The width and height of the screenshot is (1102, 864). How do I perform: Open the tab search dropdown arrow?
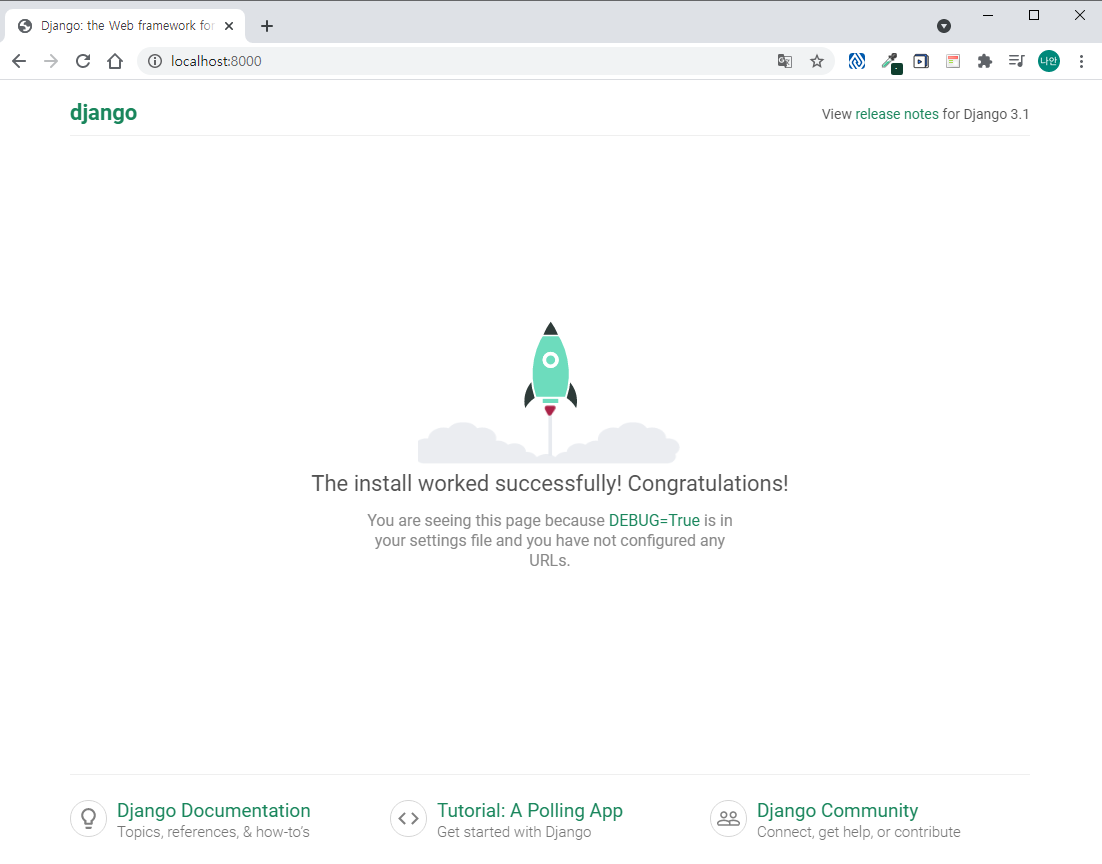click(944, 26)
